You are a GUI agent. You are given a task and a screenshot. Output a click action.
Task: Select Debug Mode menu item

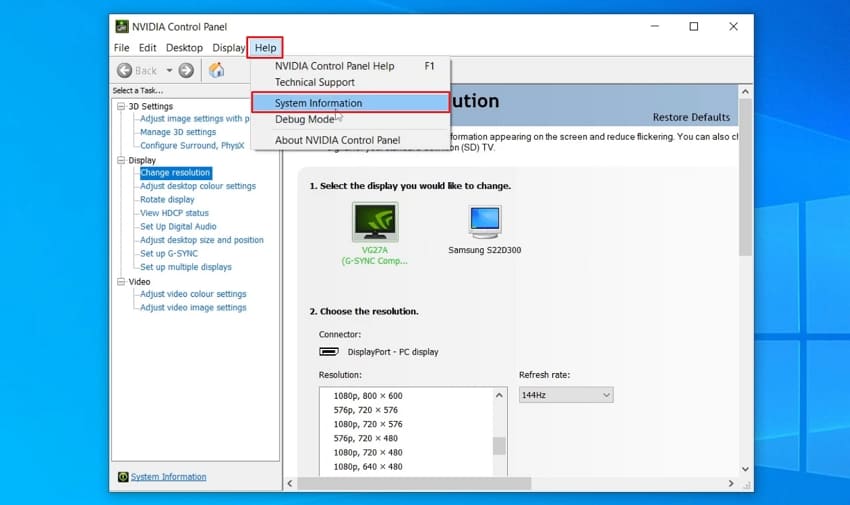tap(351, 119)
